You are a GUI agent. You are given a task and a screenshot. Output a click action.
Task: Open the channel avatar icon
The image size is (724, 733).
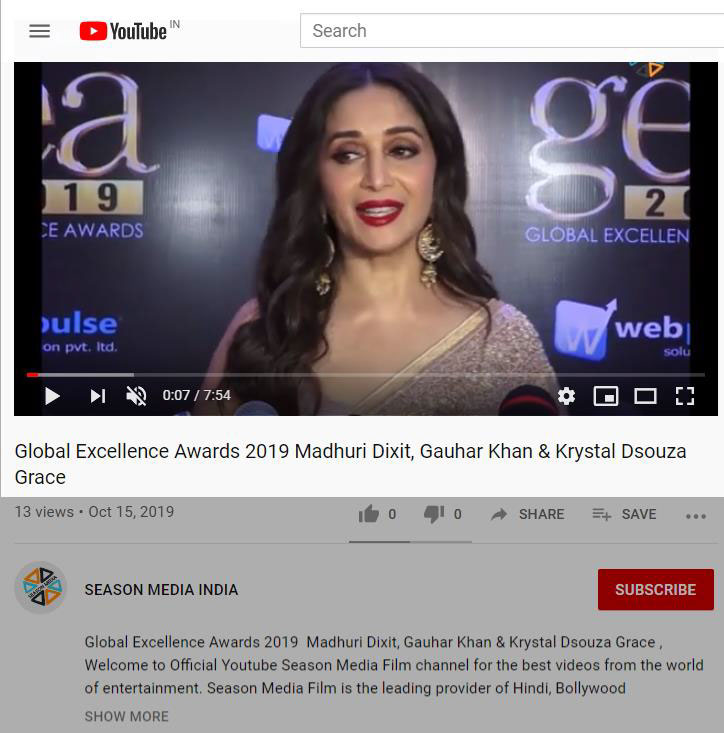41,588
